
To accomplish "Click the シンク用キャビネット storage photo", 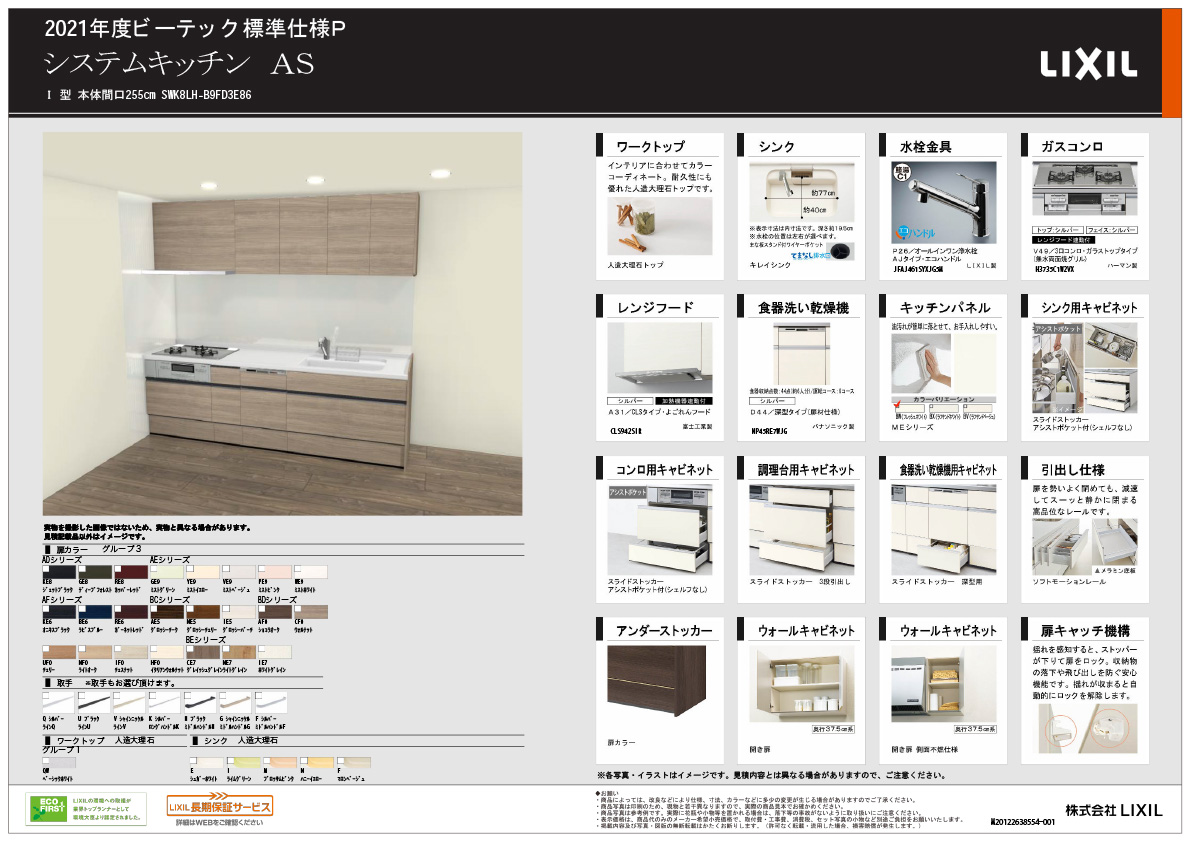I will [x=1085, y=368].
